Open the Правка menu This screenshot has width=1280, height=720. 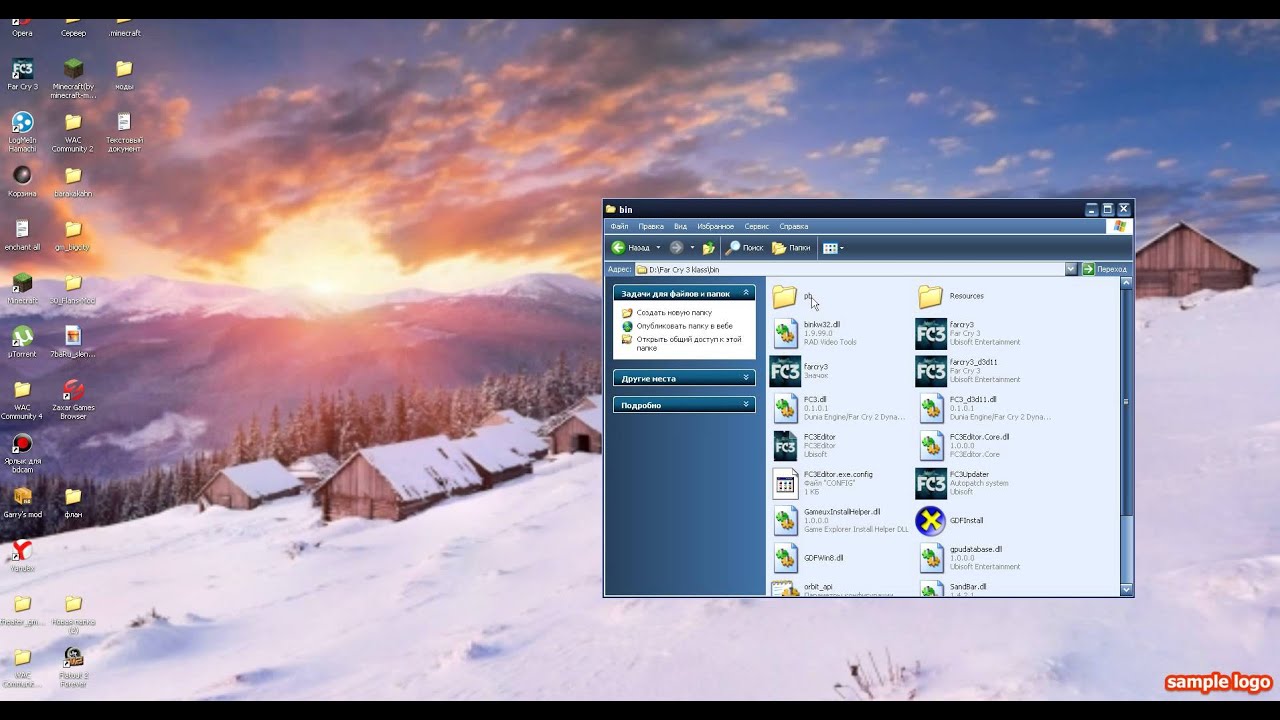(x=650, y=226)
